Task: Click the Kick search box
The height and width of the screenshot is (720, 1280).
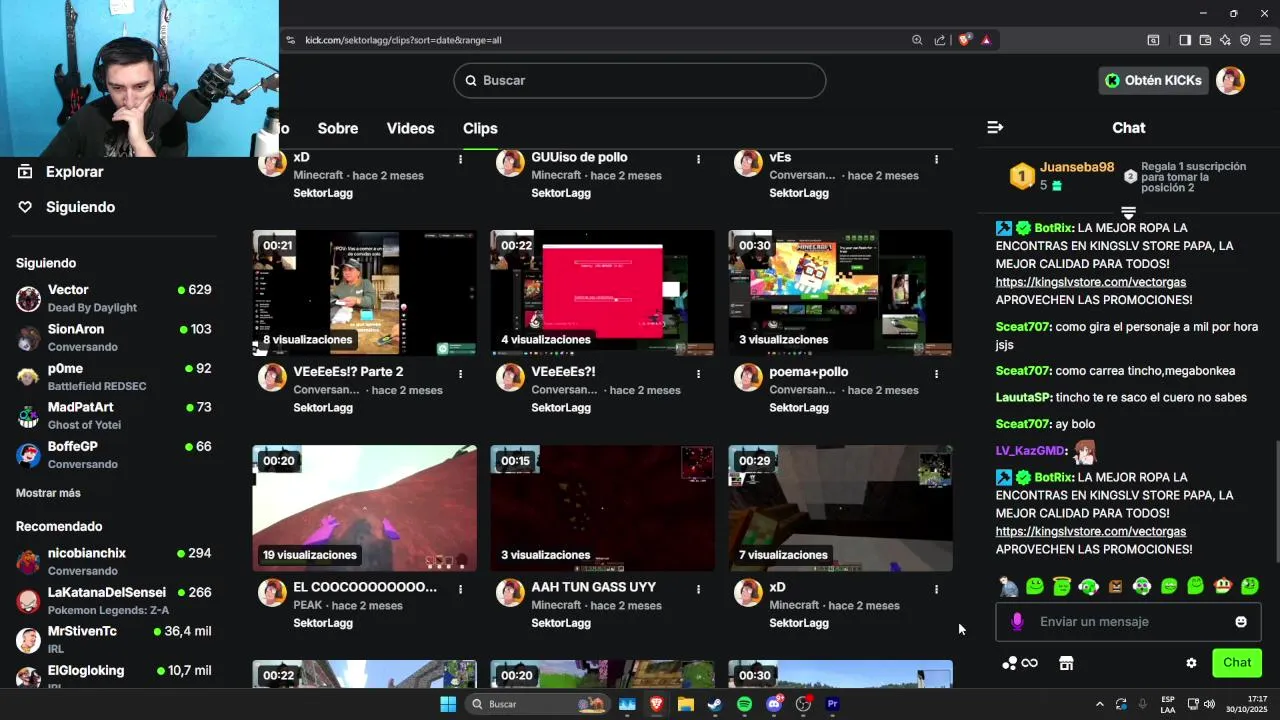Action: [x=640, y=80]
